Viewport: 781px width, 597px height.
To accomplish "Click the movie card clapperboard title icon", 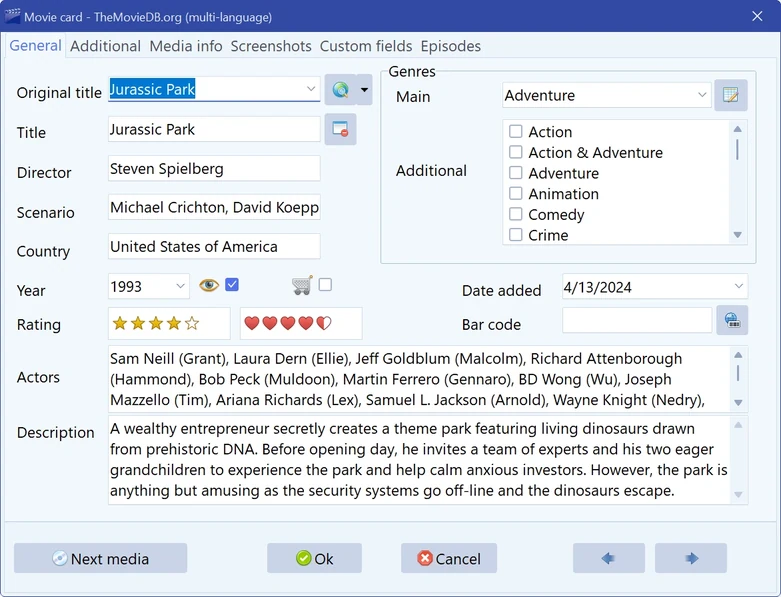I will coord(12,16).
